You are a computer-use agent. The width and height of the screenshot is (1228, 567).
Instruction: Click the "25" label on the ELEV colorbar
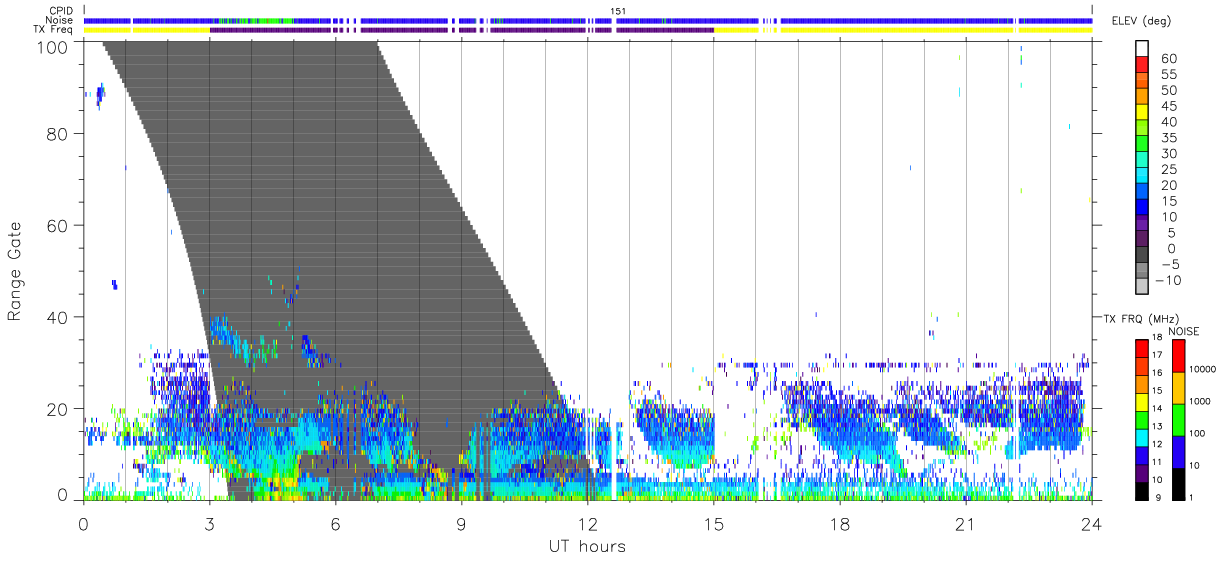tap(1169, 169)
